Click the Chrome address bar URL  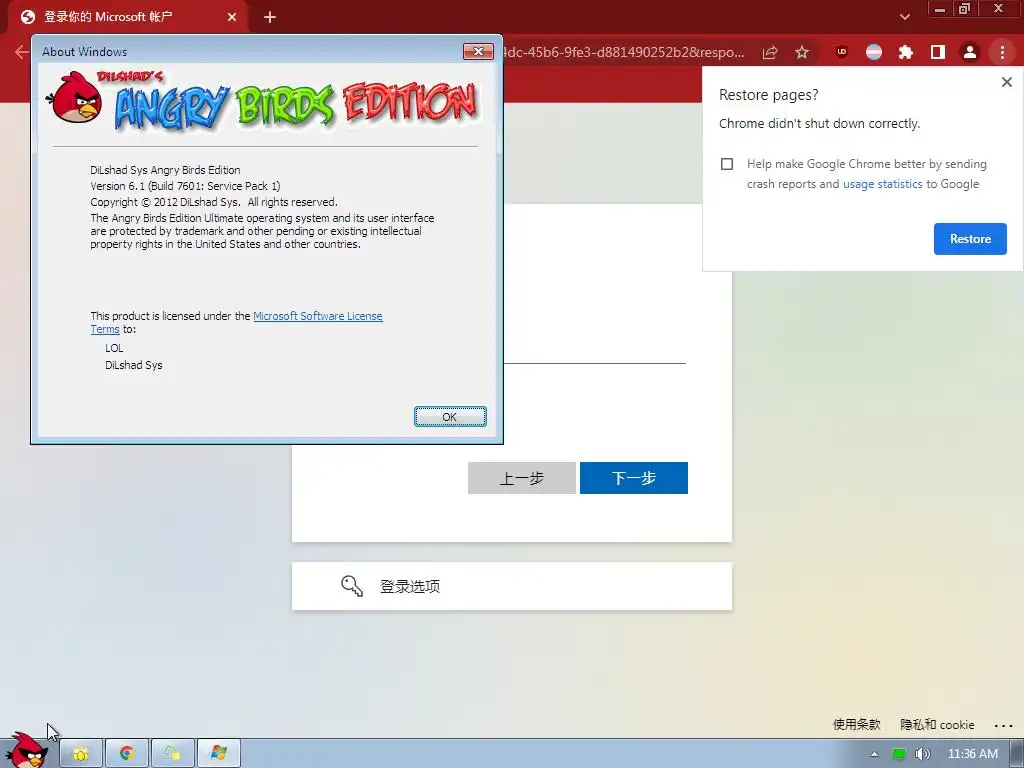point(624,52)
